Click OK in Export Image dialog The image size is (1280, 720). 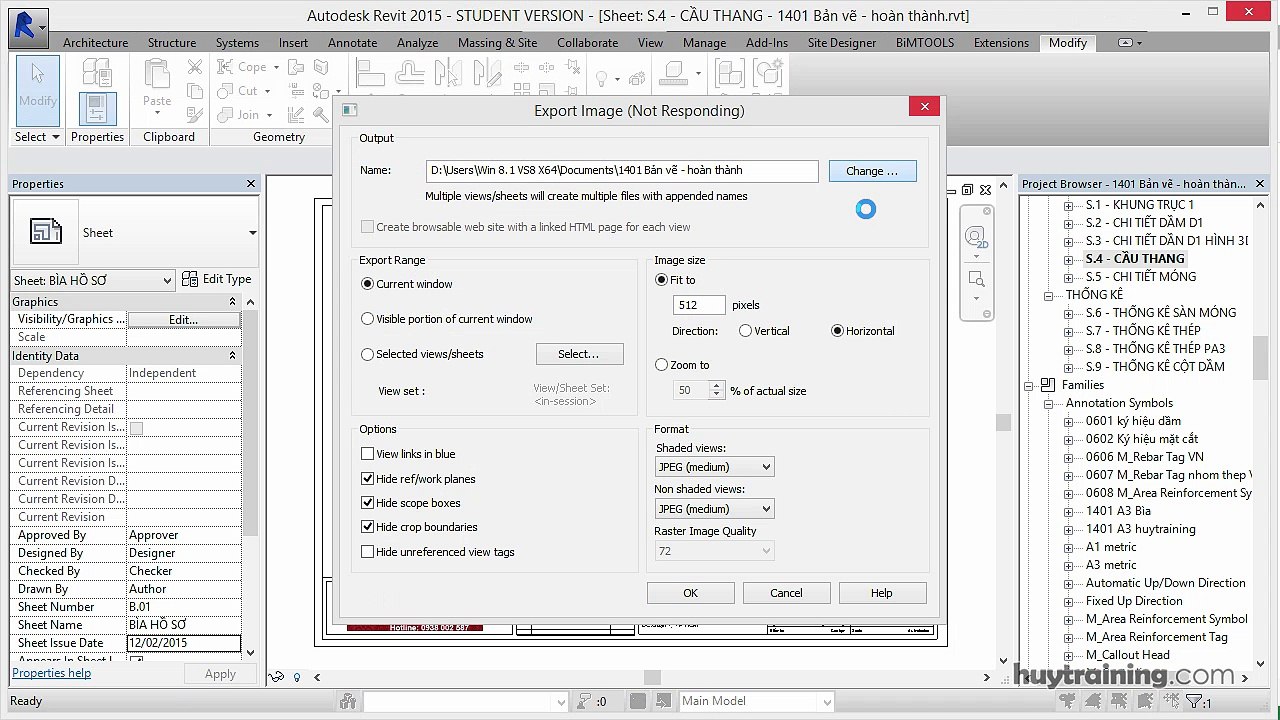[690, 593]
